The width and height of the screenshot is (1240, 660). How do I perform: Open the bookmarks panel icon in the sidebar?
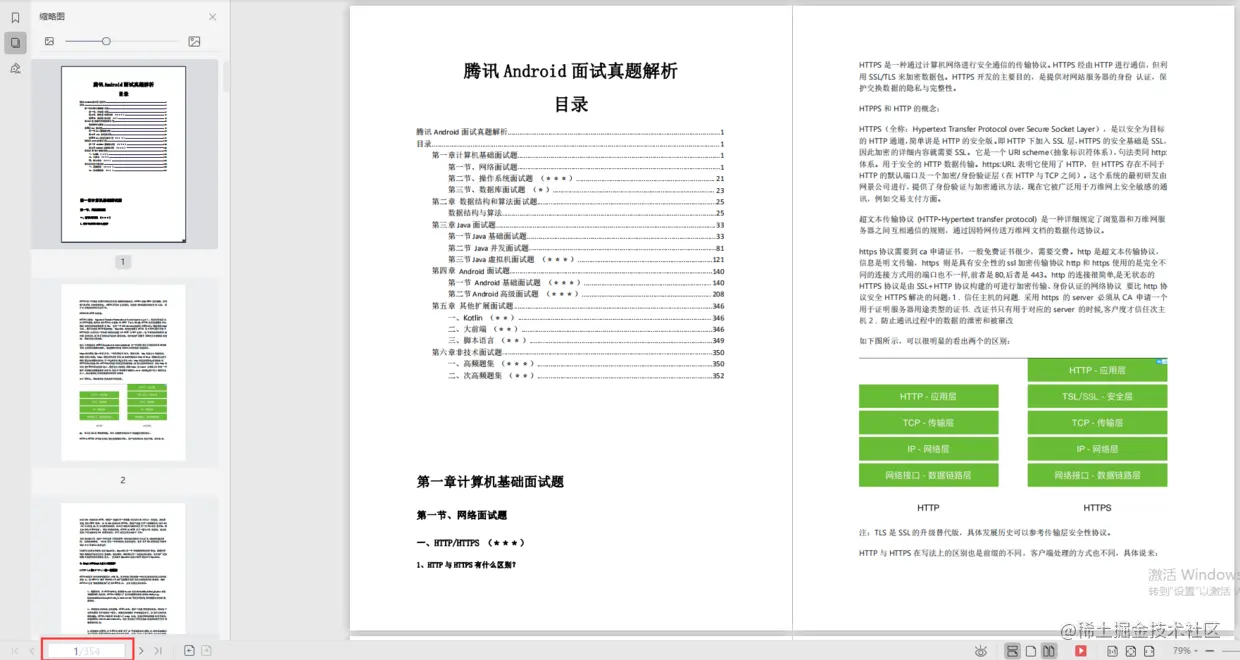[x=15, y=17]
